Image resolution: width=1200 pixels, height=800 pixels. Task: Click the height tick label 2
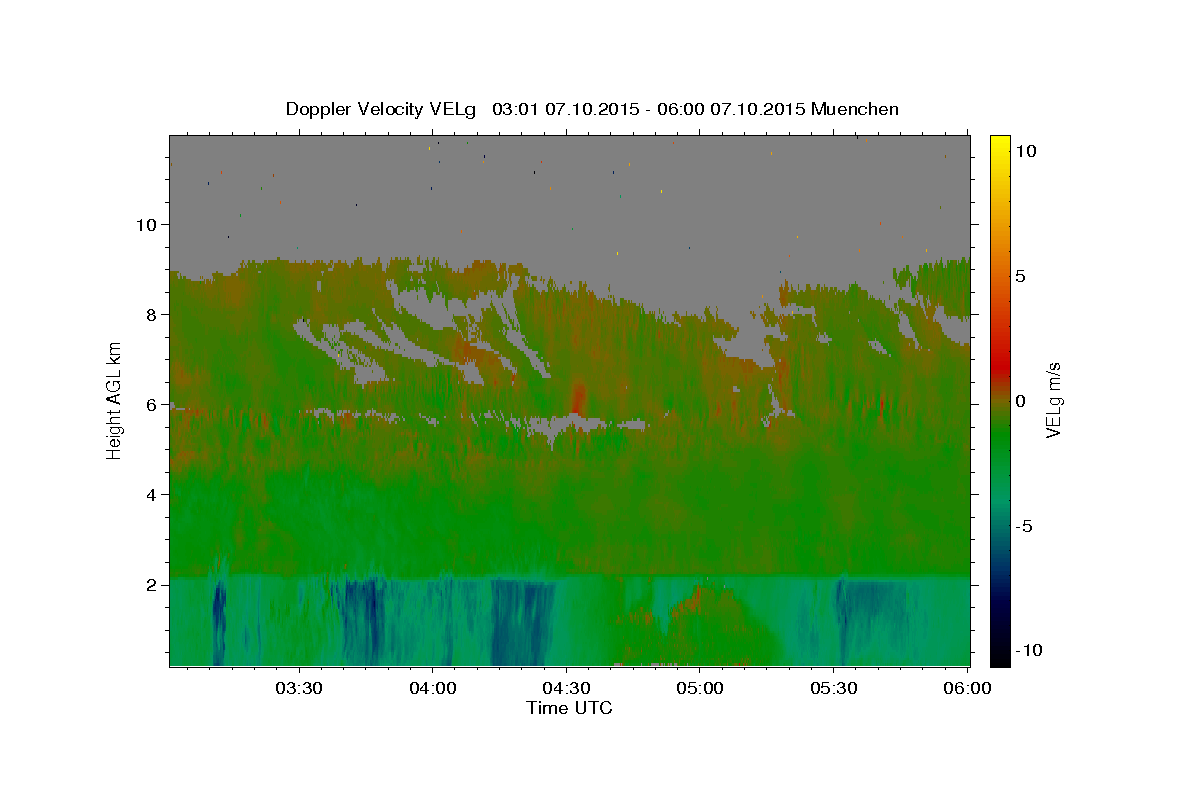(150, 584)
